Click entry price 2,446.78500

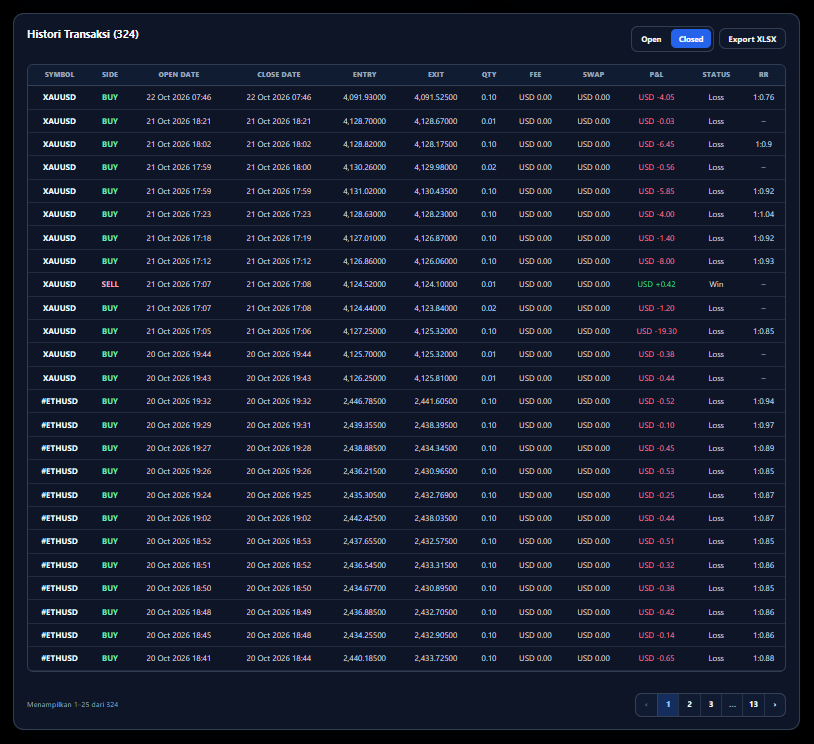[364, 401]
